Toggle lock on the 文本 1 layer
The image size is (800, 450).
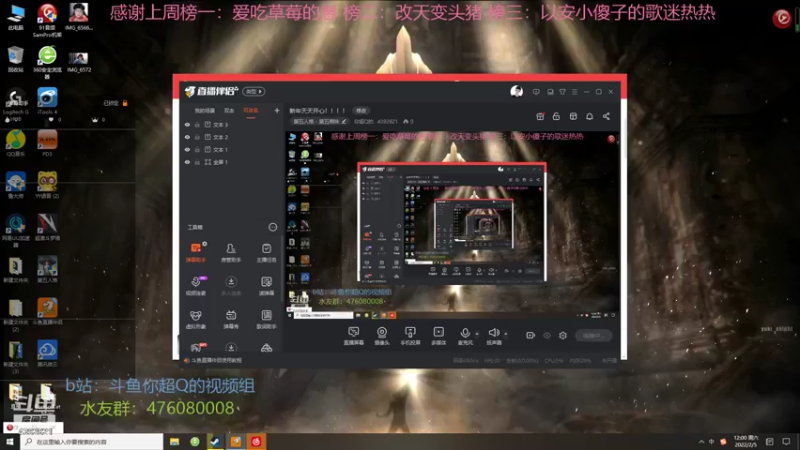pyautogui.click(x=197, y=149)
